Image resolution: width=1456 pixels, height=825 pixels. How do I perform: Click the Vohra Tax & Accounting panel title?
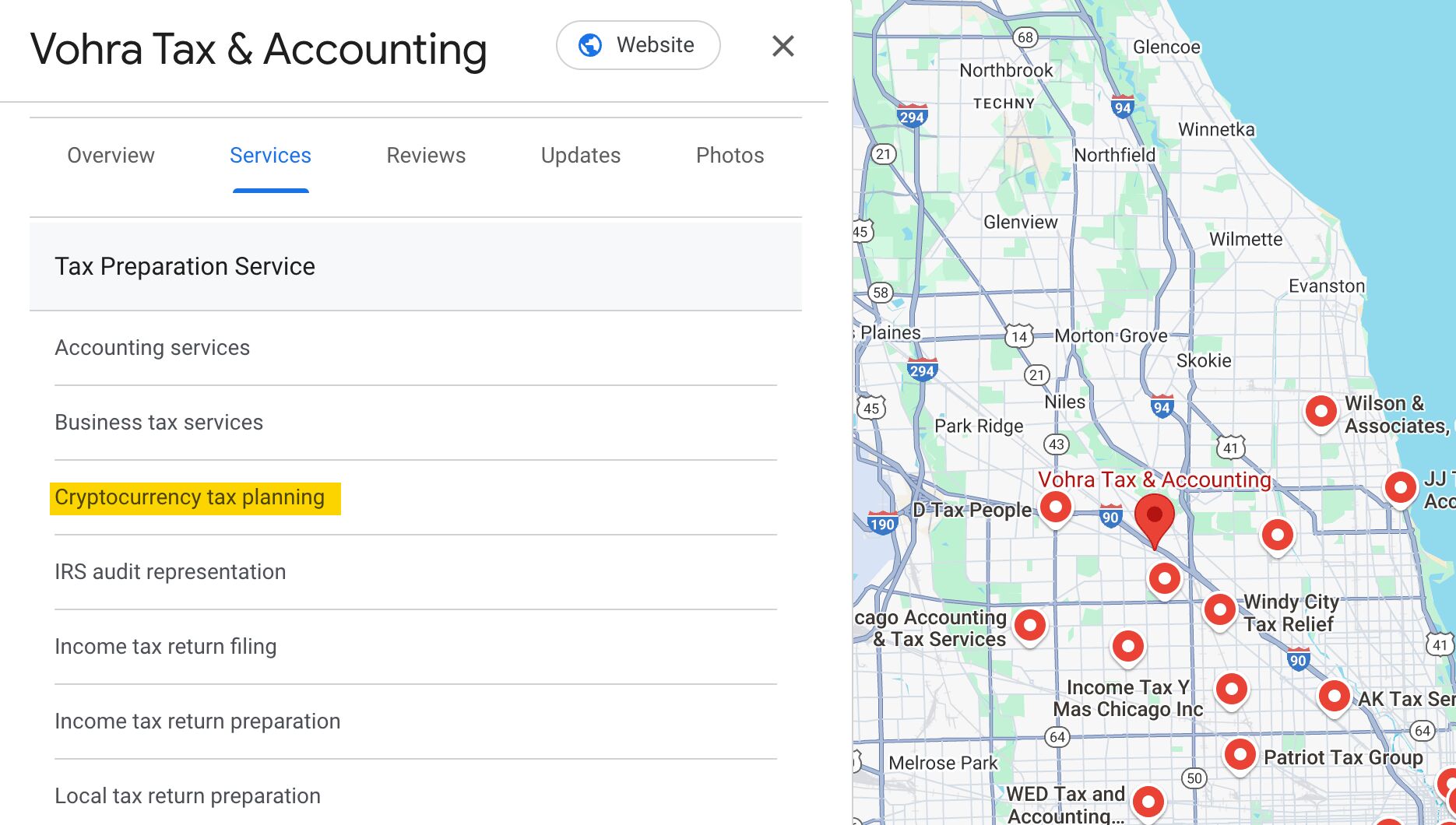coord(258,49)
